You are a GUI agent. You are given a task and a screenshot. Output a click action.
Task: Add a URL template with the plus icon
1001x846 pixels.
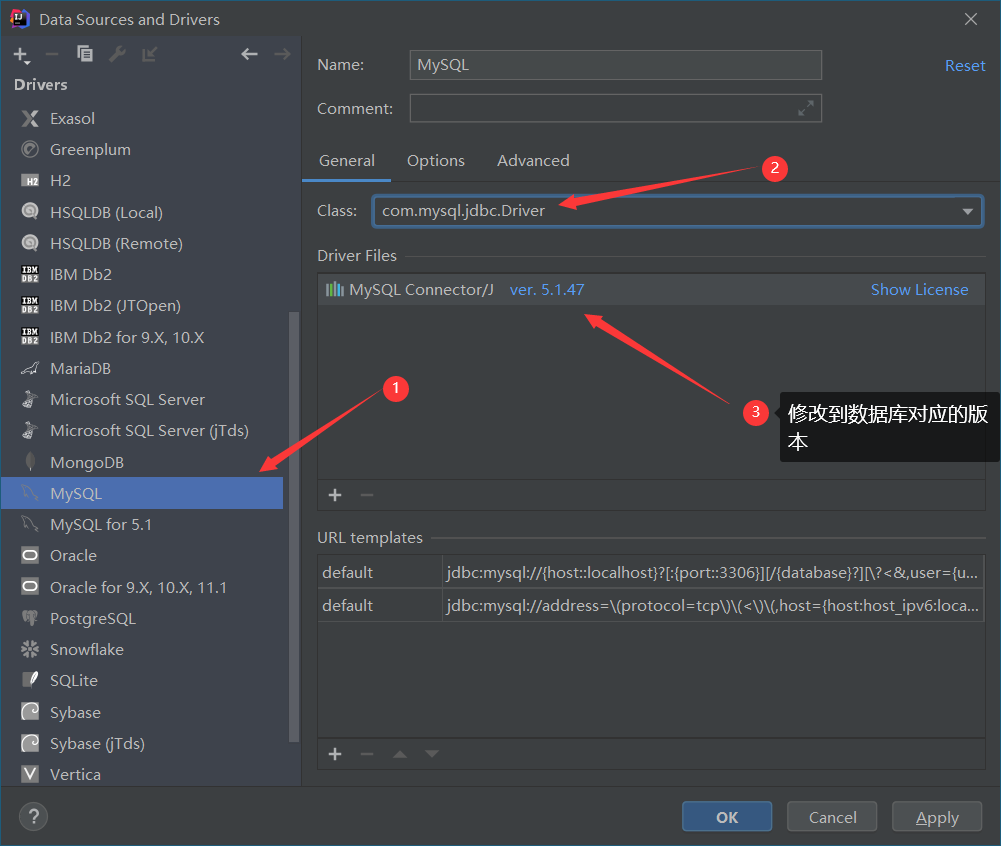335,754
